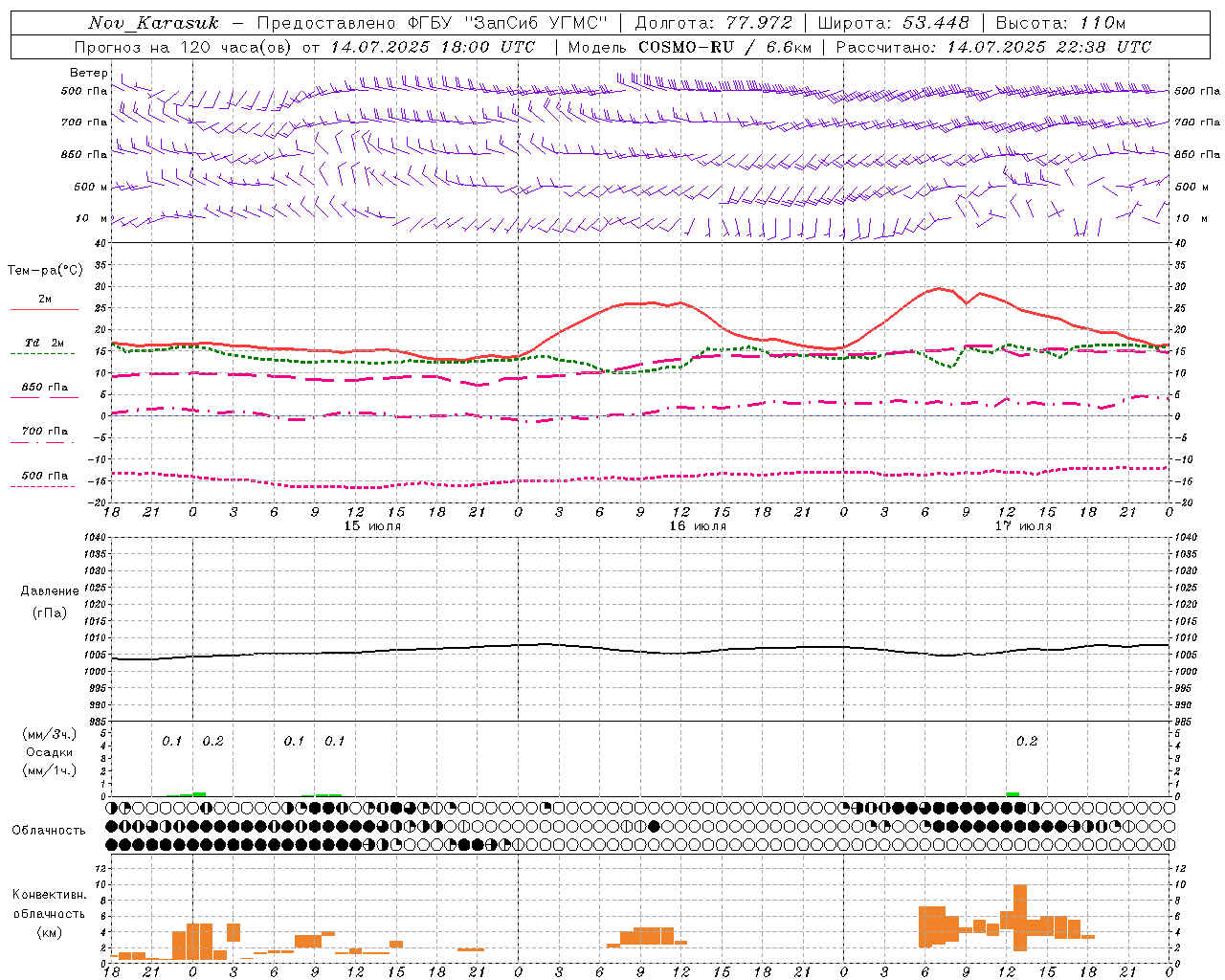This screenshot has height=980, width=1225.
Task: Click the model label COSMO-RU / 6.6км
Action: pos(724,47)
